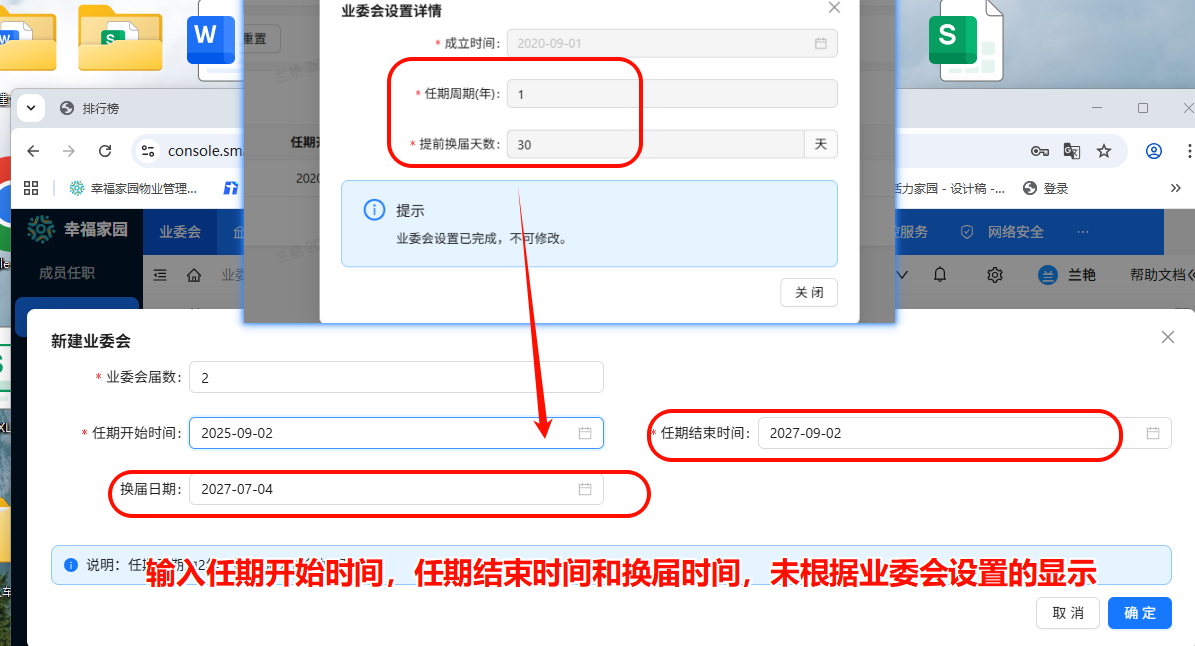This screenshot has width=1195, height=646.
Task: Open the ... overflow menu in the nav bar
Action: (1082, 231)
